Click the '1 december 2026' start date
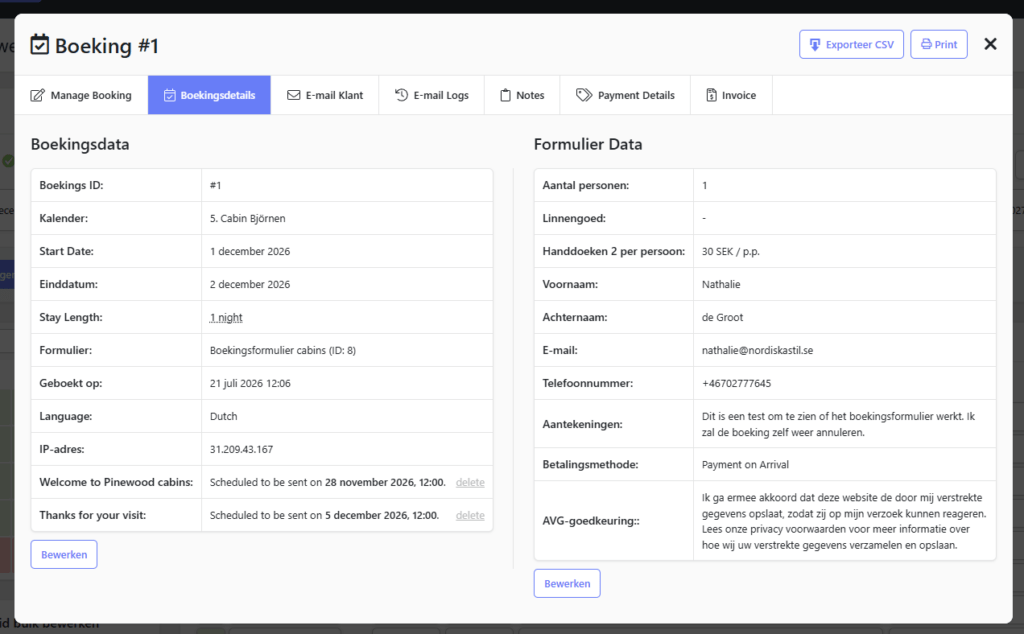1024x634 pixels. 250,251
